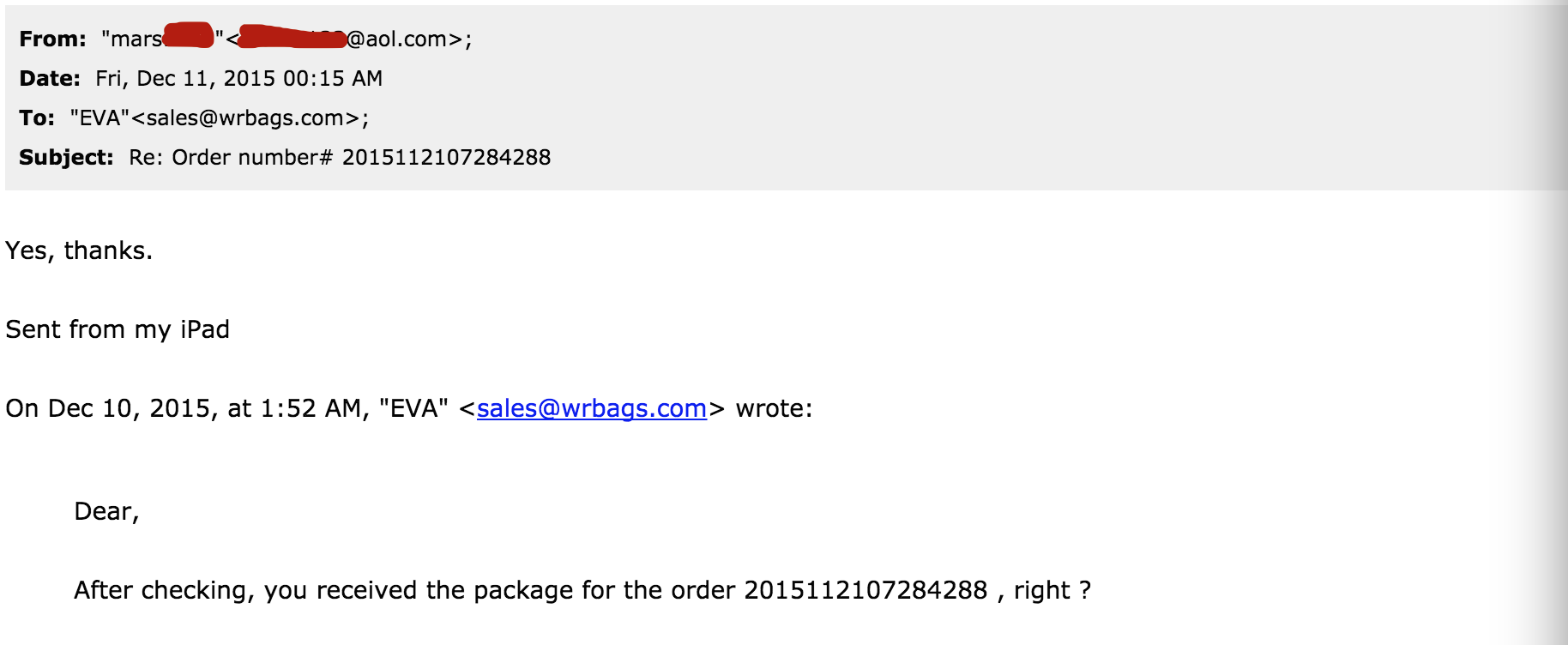Open the sales@wrbags.com hyperlink
The image size is (1568, 645).
(x=591, y=408)
